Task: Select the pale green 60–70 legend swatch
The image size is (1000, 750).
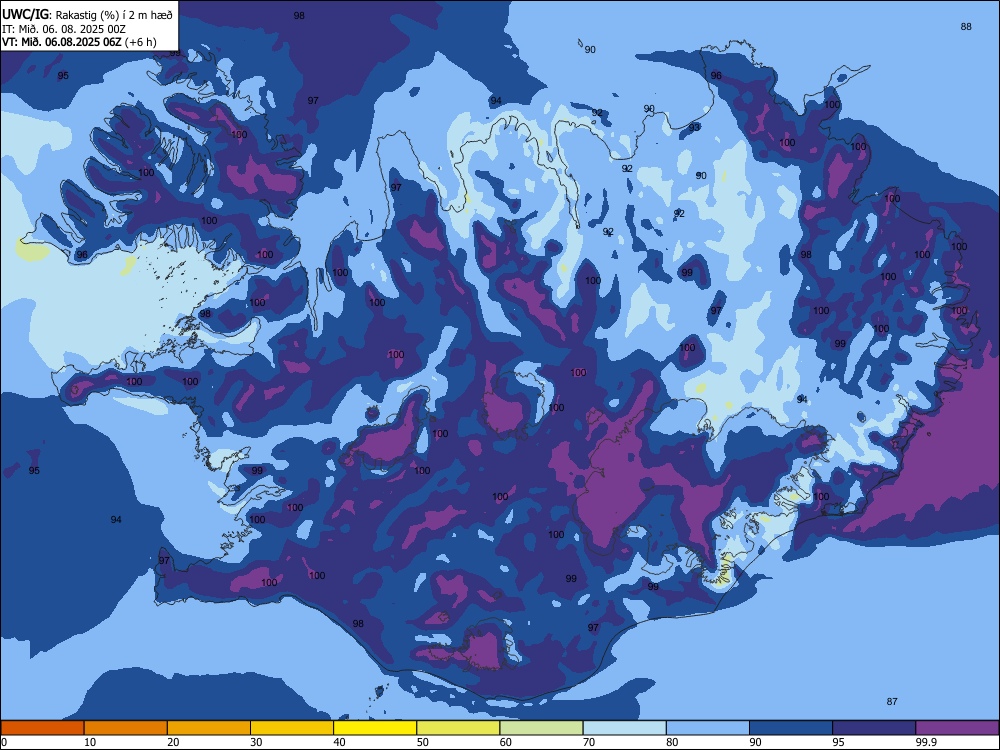Action: point(541,728)
